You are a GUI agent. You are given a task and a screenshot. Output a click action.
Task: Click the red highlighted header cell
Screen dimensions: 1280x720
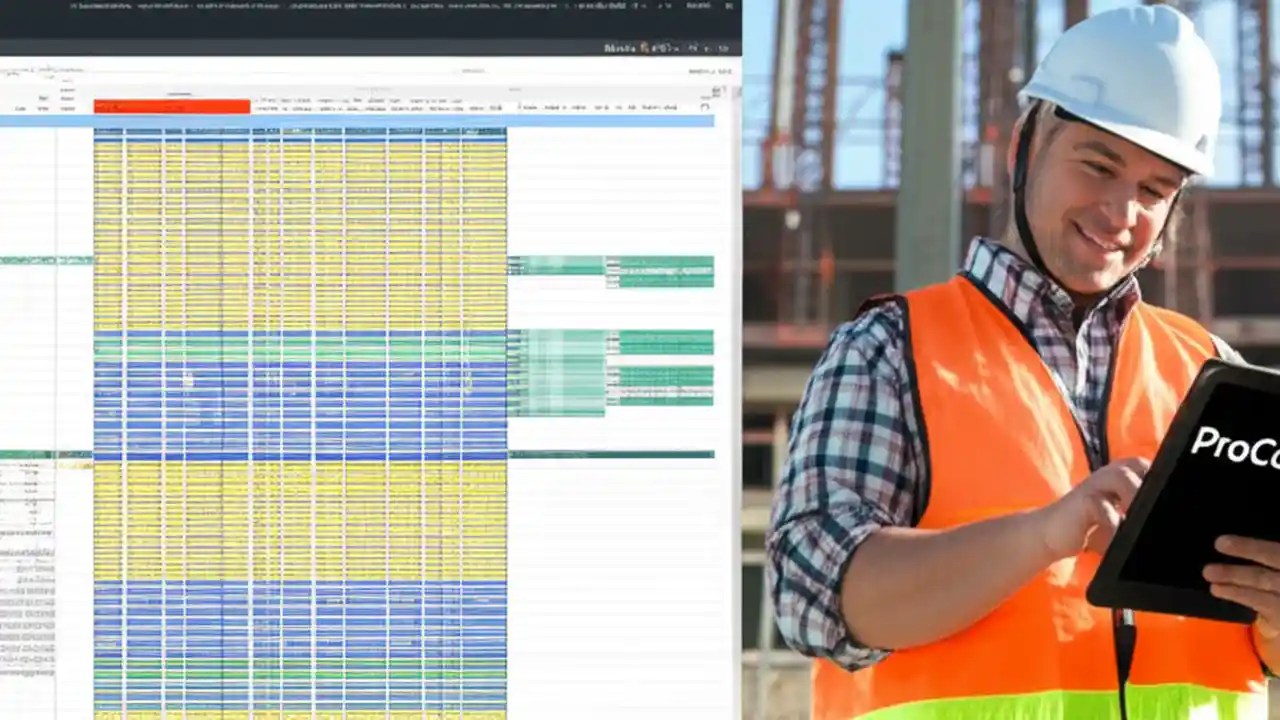click(x=170, y=105)
